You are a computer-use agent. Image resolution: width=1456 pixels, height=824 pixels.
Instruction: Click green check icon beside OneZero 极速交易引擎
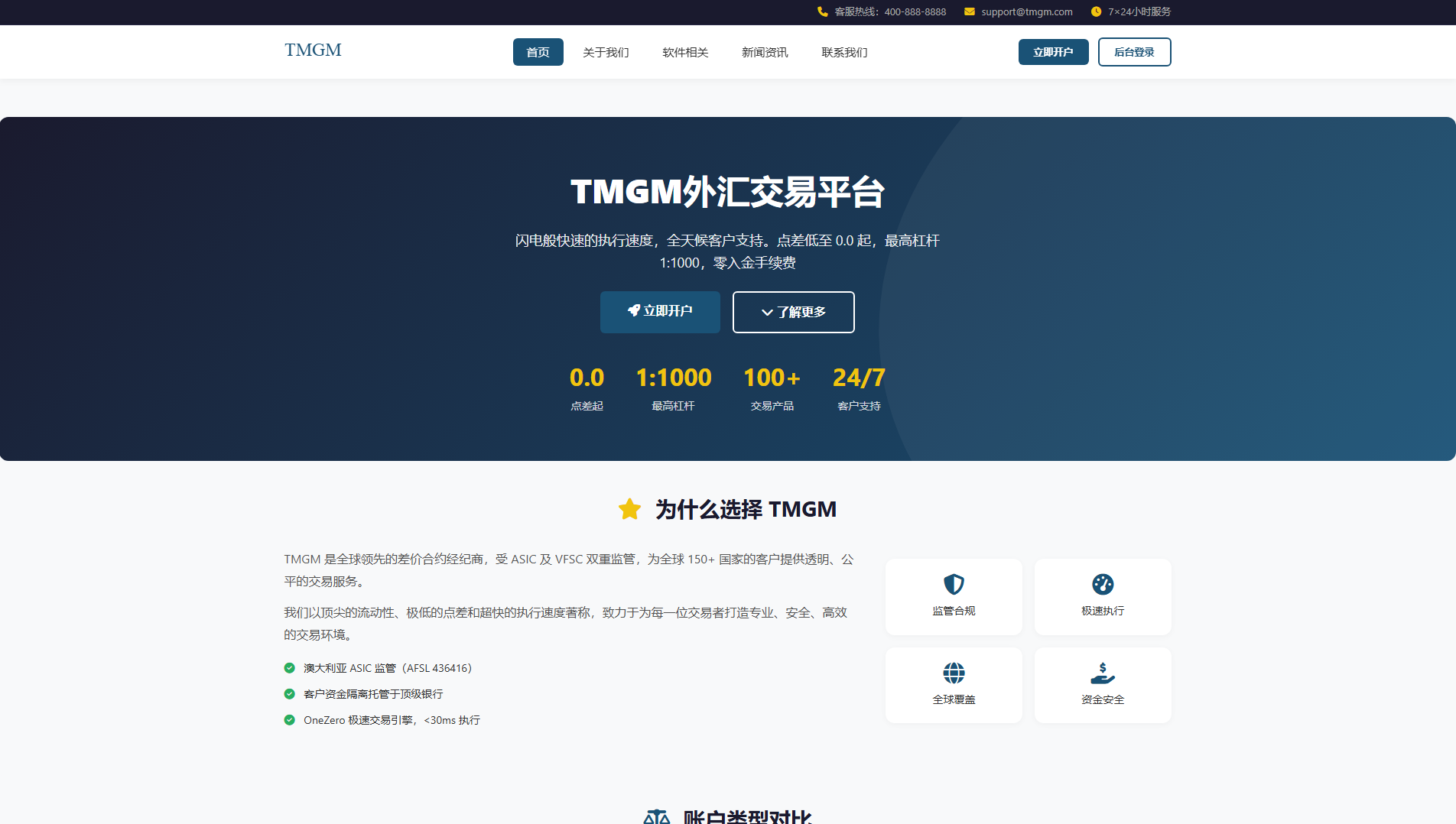tap(289, 720)
